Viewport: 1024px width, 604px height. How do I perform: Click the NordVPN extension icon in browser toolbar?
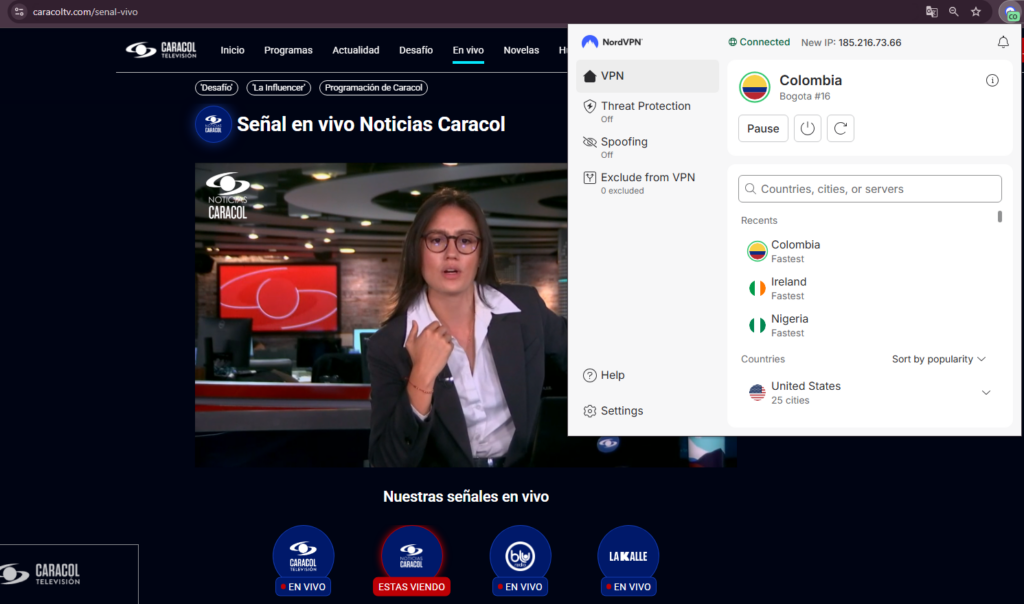coord(1010,12)
